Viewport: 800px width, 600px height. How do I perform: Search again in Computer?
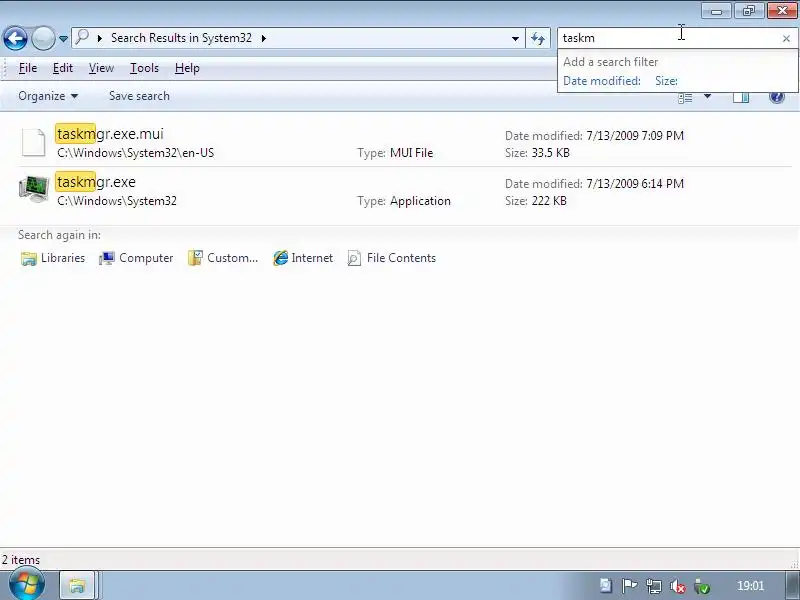(136, 258)
